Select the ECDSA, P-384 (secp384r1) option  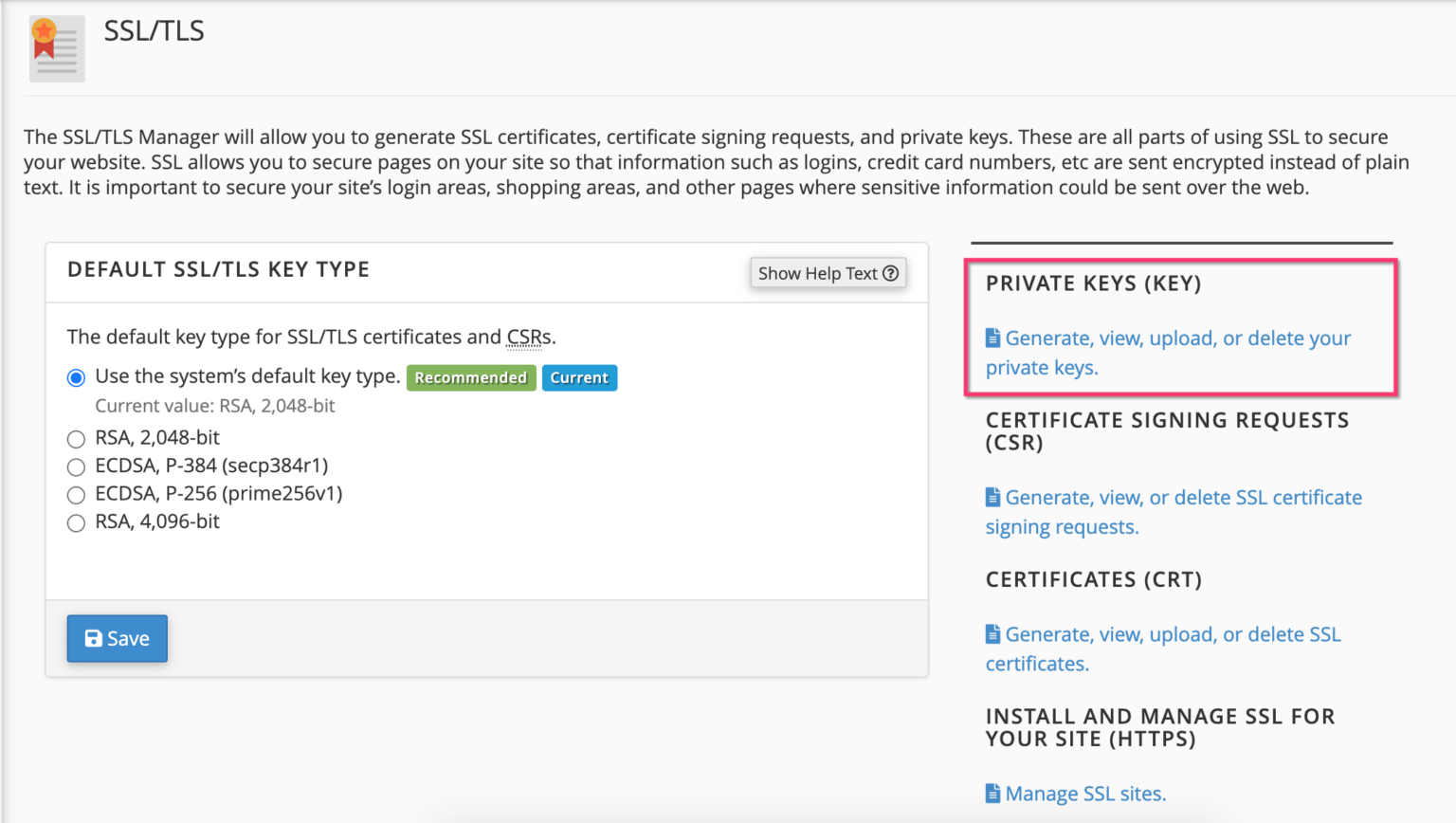pos(76,466)
